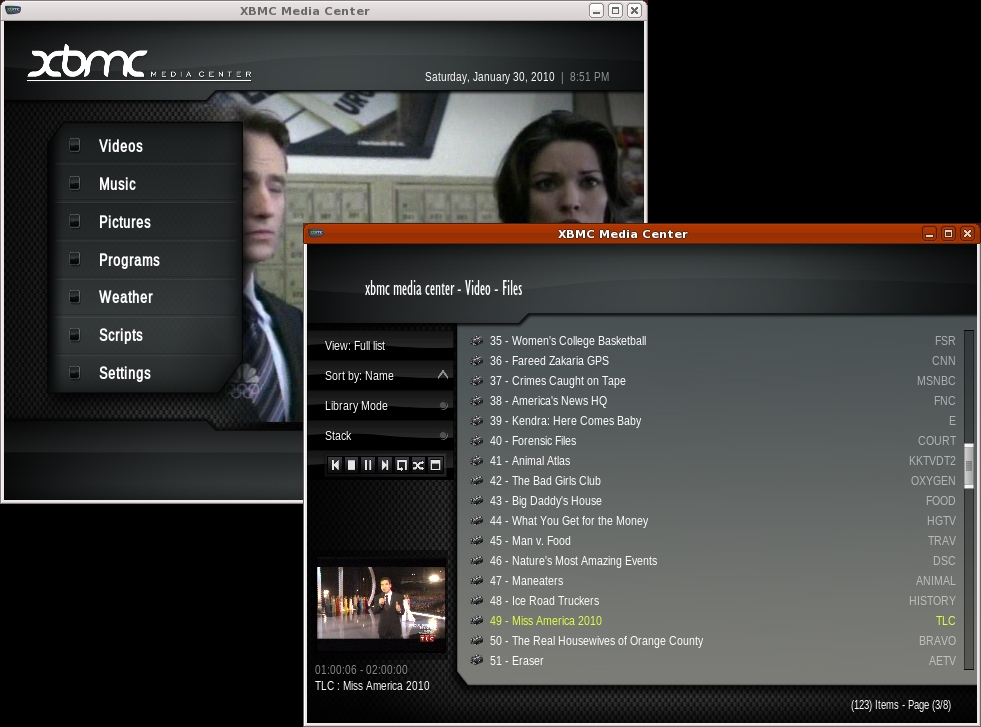The image size is (981, 727).
Task: Open window menu icon of back XBMC window
Action: (x=13, y=10)
